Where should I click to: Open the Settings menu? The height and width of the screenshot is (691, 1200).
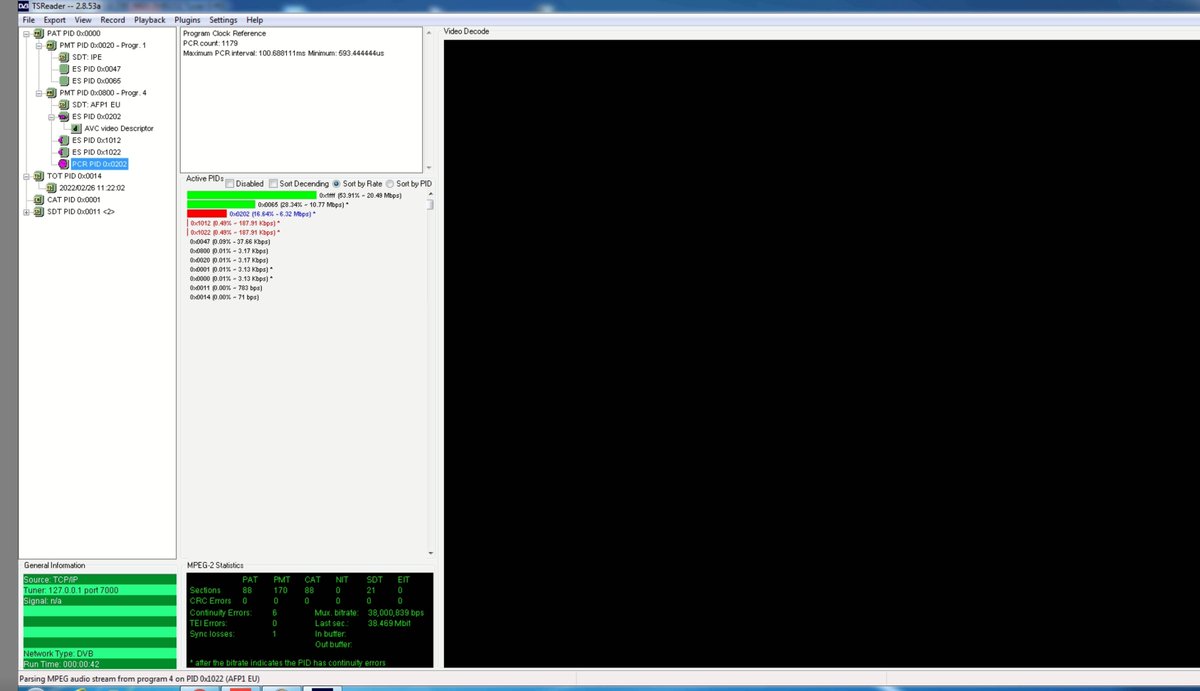click(223, 20)
